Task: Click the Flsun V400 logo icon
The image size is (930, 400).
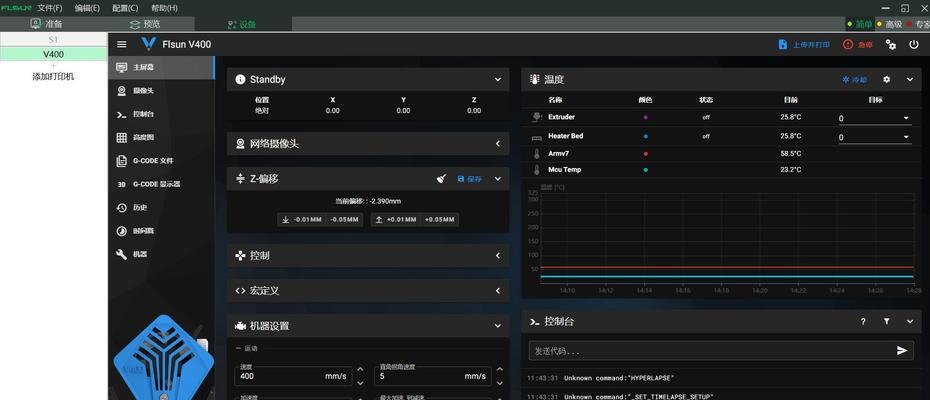Action: [149, 44]
